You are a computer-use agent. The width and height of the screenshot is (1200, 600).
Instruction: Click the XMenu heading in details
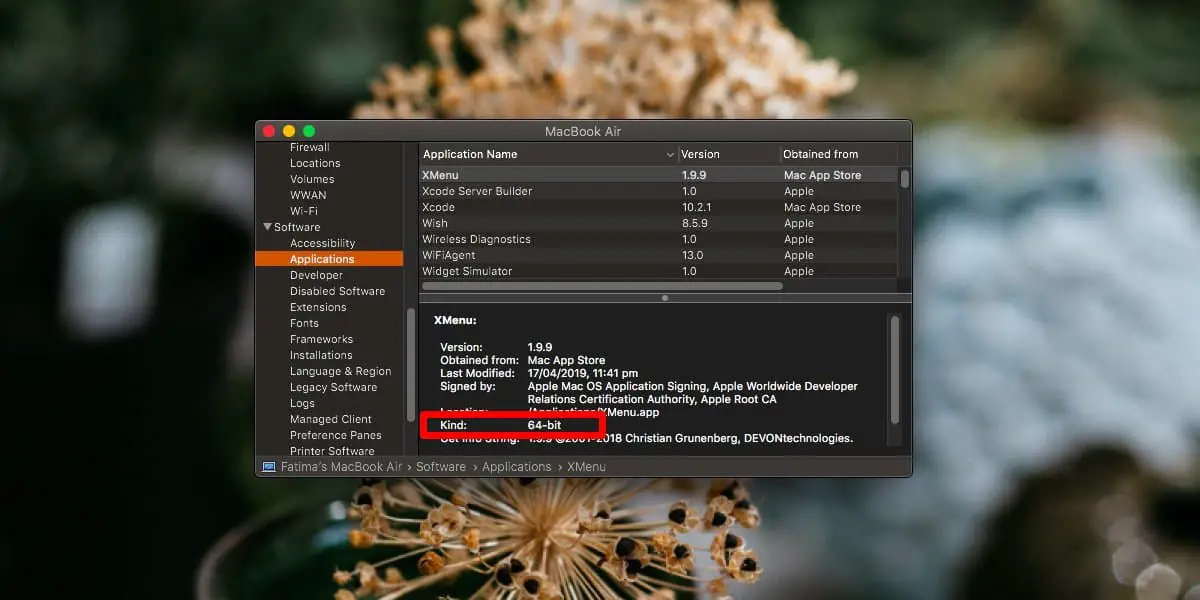[x=455, y=321]
